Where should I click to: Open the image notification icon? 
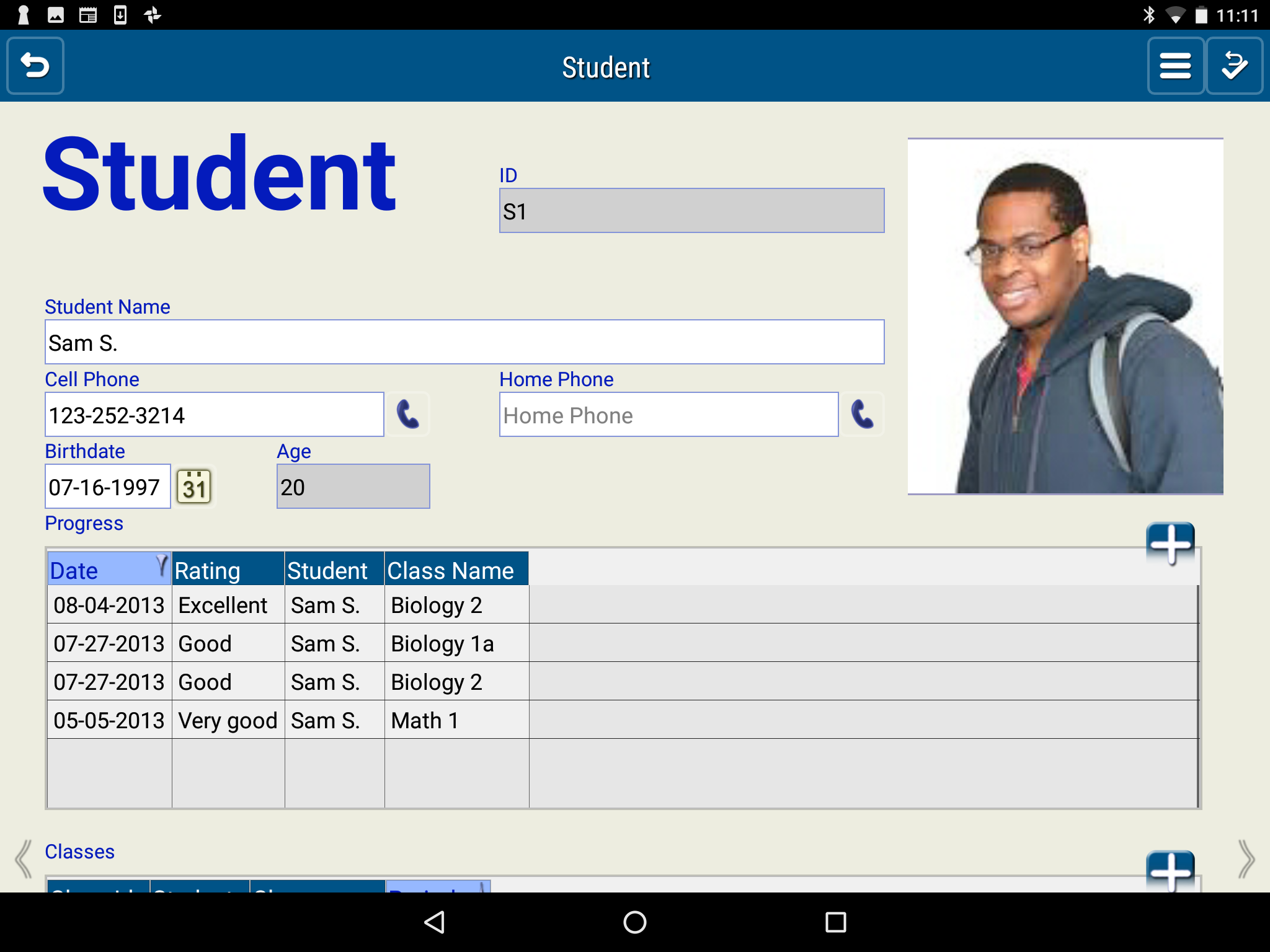pyautogui.click(x=56, y=14)
